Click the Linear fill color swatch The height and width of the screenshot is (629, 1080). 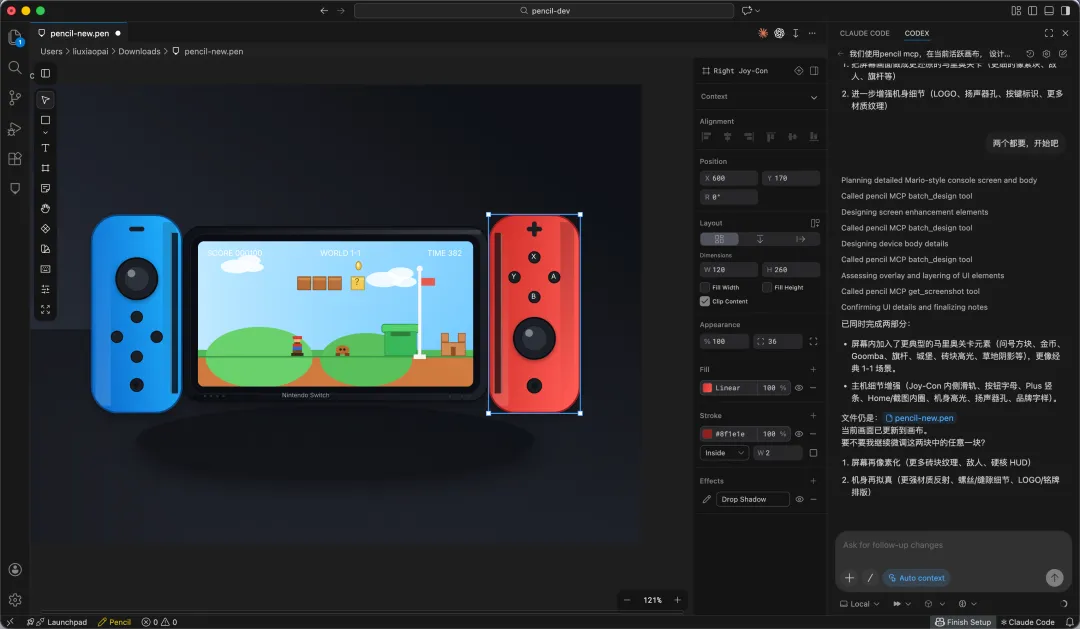(x=707, y=388)
